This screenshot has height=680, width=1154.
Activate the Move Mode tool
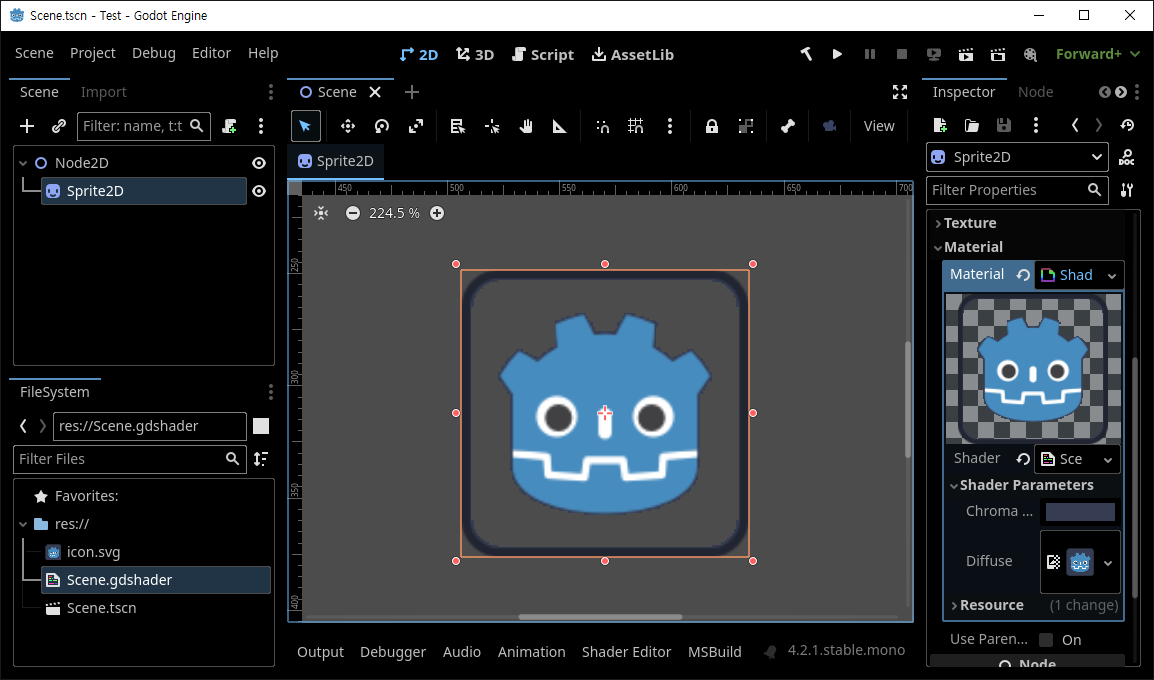tap(347, 127)
